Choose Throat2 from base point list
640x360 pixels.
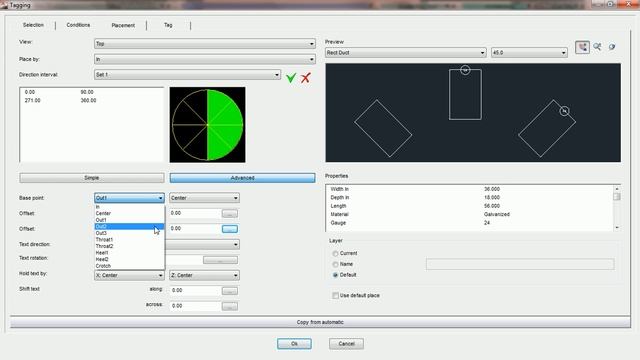pyautogui.click(x=129, y=246)
